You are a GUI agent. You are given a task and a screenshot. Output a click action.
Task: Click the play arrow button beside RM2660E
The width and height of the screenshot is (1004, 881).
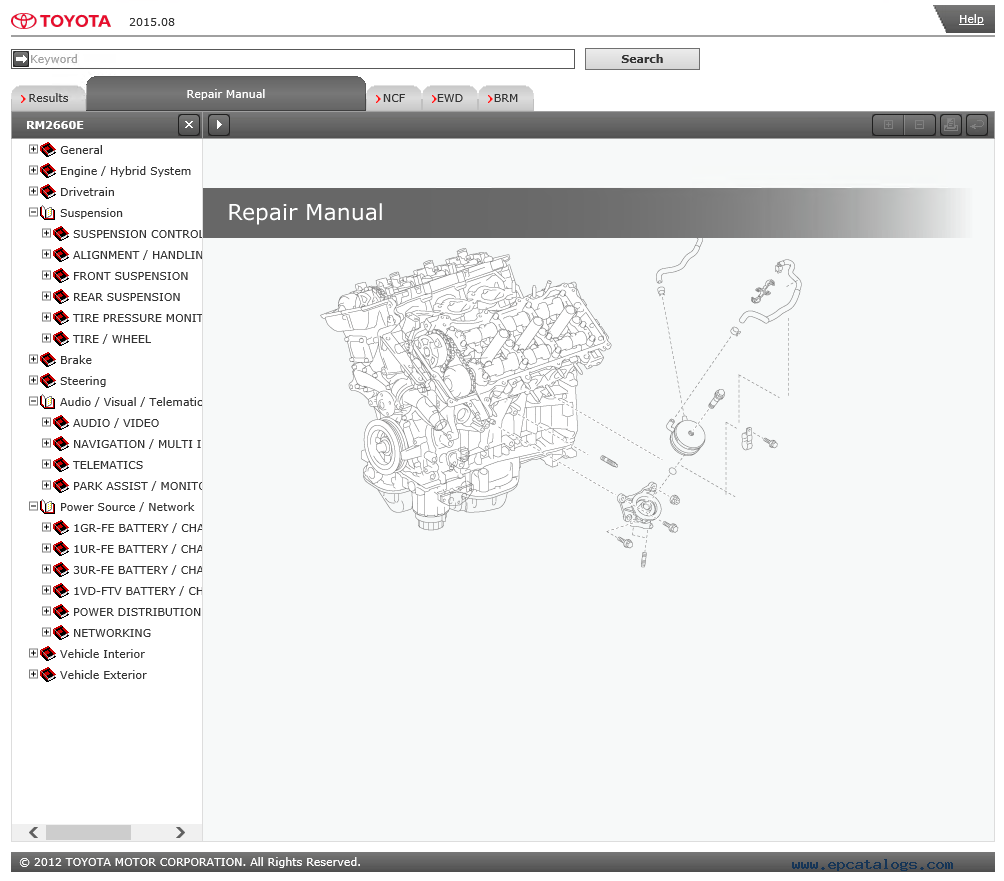219,125
